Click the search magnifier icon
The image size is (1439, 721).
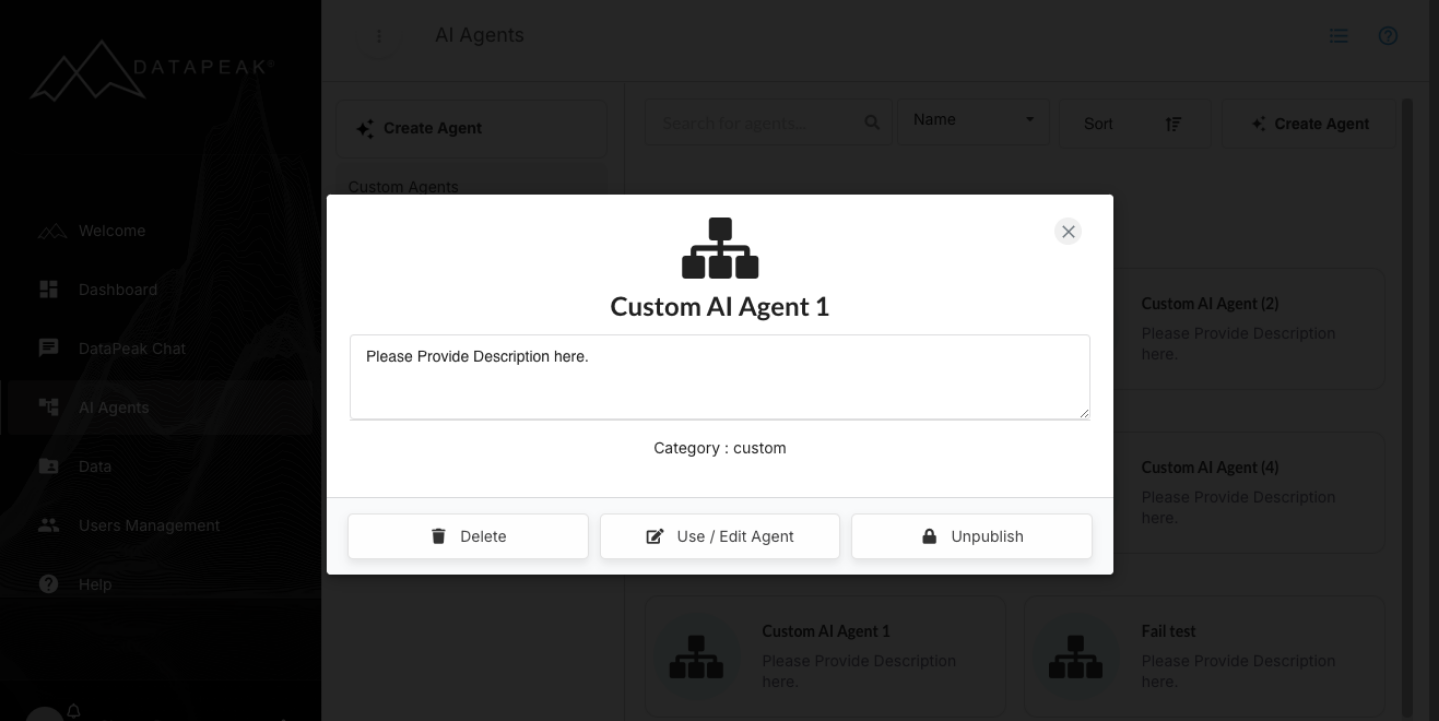(870, 122)
